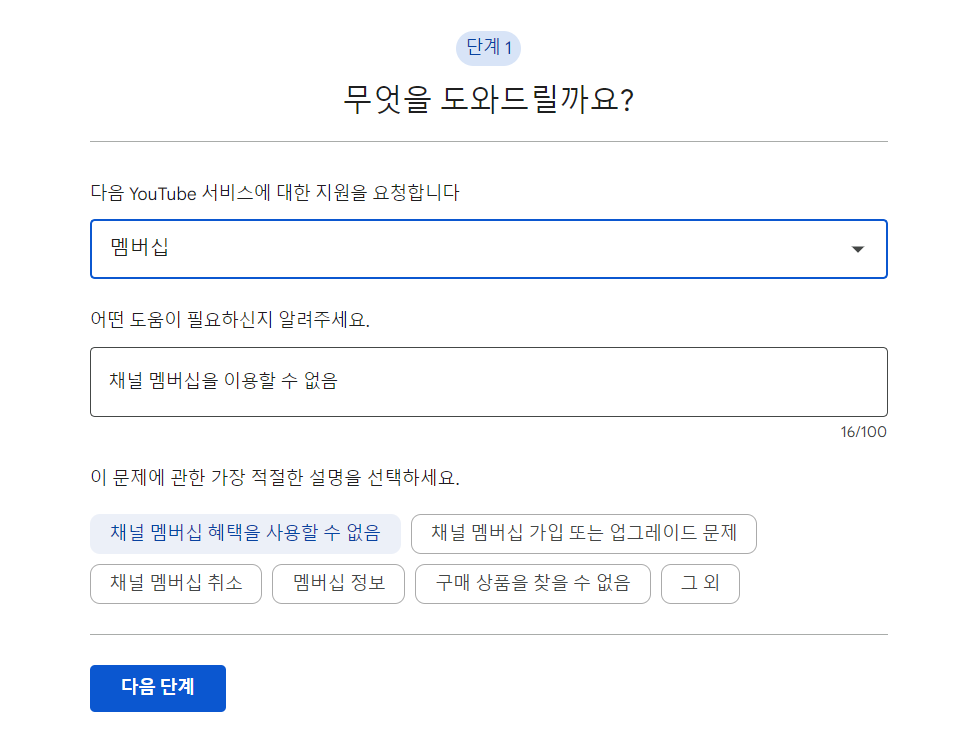Choose the 멤버십 정보 option
977x742 pixels.
coord(338,584)
